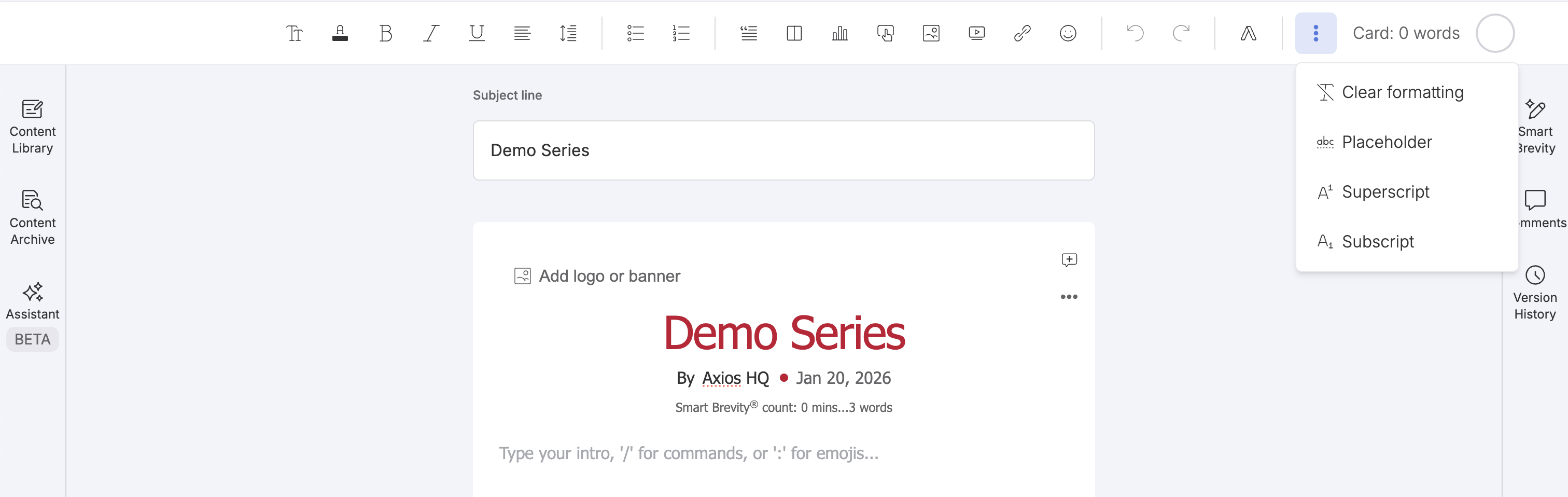Insert a chart element
The image size is (1568, 497).
[x=839, y=33]
